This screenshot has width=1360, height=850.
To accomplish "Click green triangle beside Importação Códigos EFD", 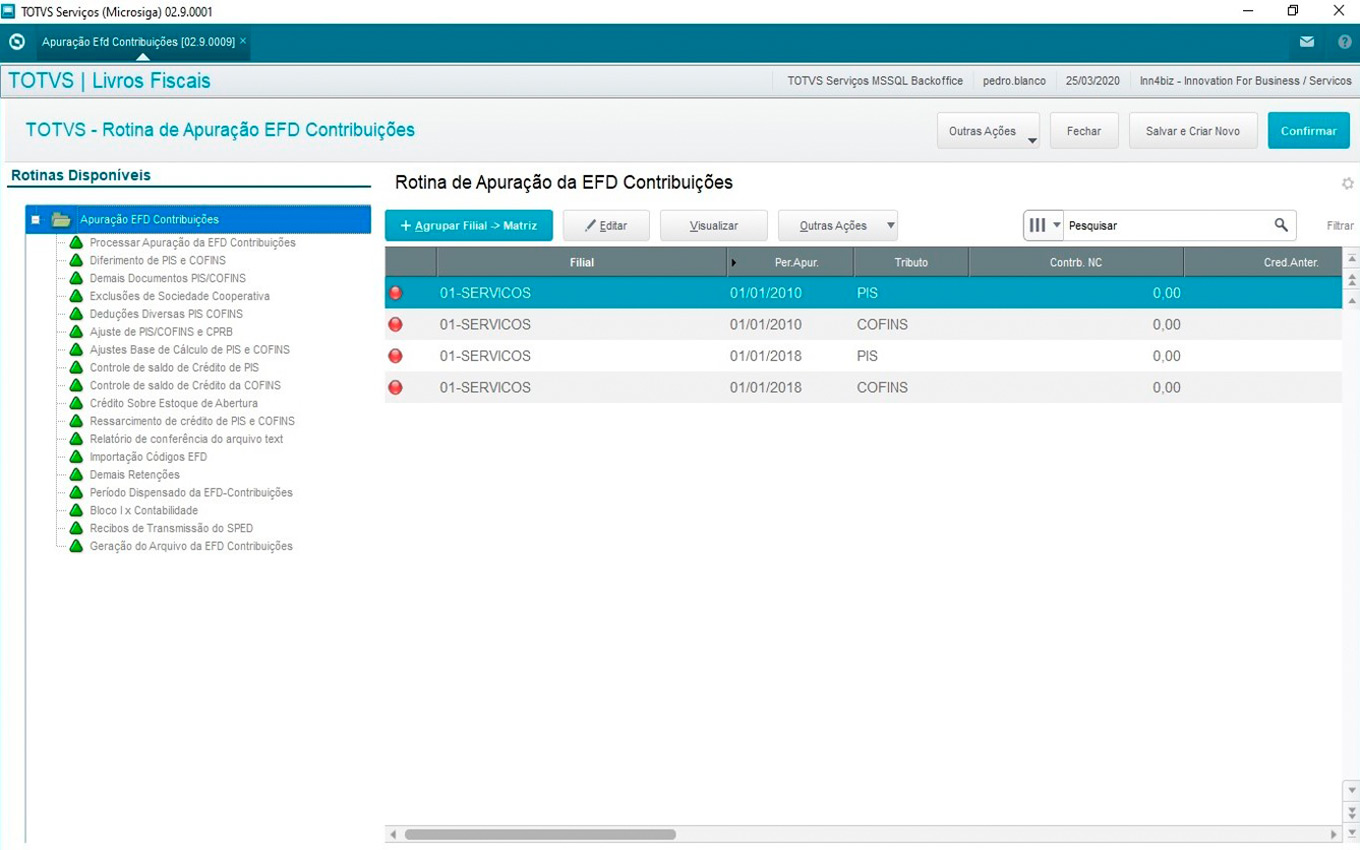I will coord(76,457).
